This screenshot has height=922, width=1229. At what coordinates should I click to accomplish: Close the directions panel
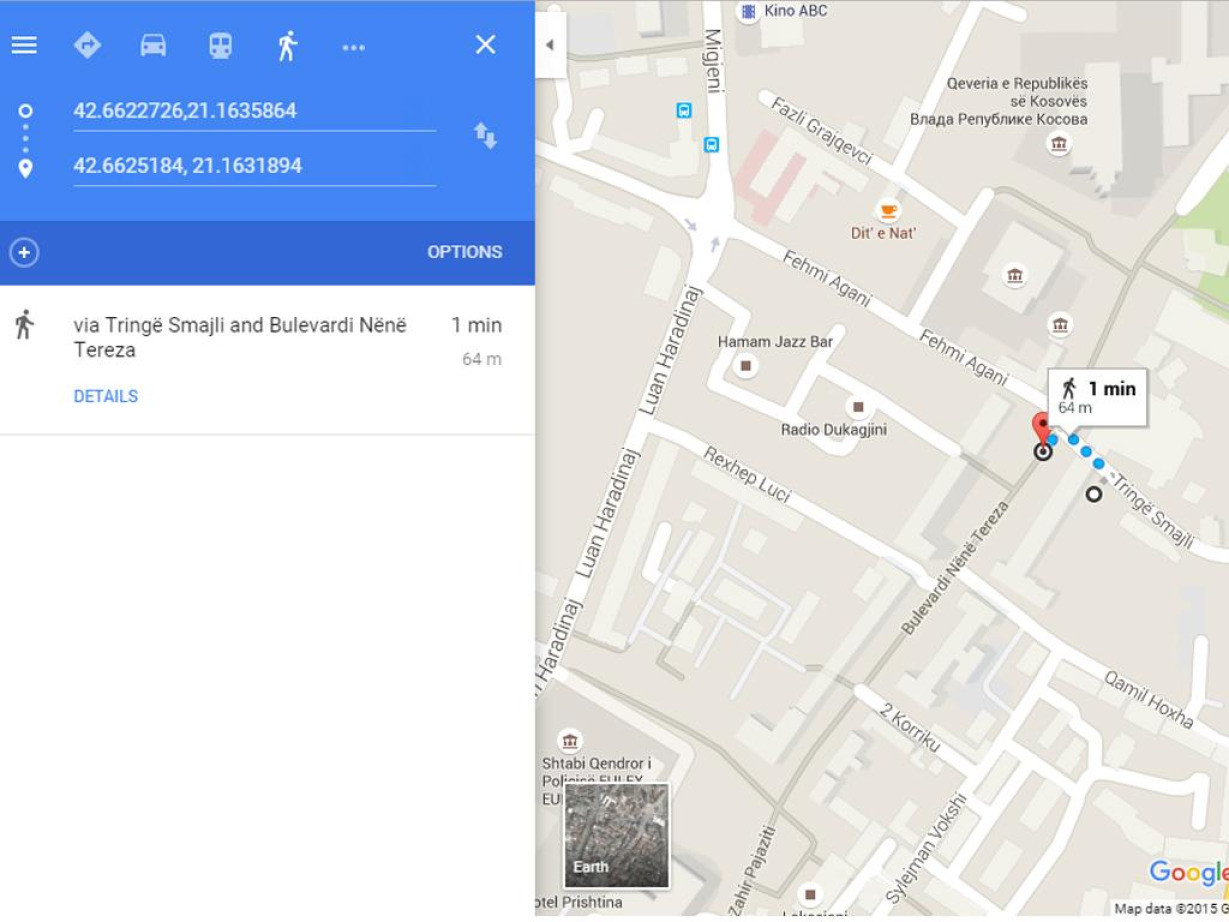tap(485, 44)
